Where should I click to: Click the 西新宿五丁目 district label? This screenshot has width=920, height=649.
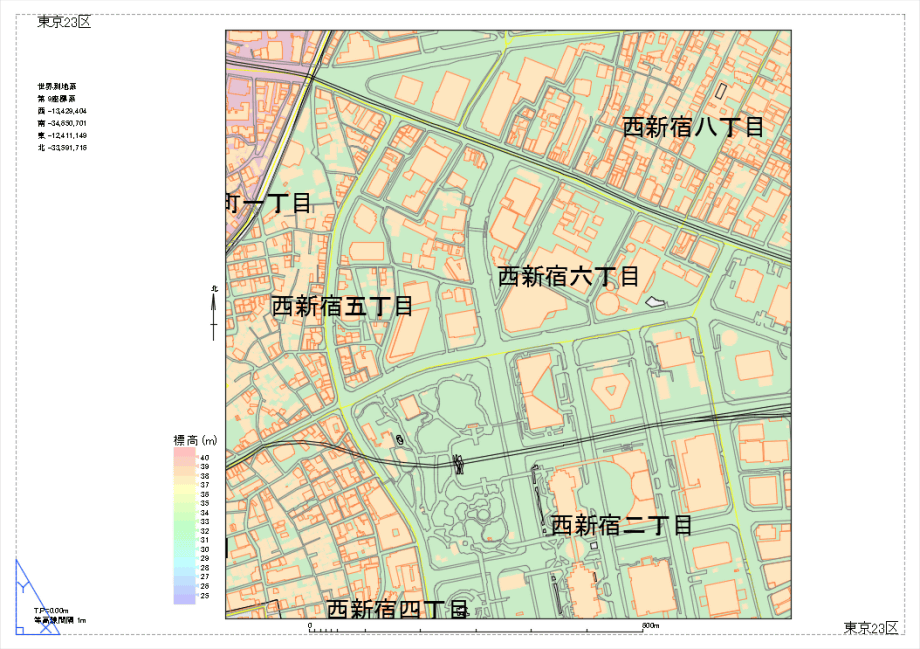coord(342,306)
